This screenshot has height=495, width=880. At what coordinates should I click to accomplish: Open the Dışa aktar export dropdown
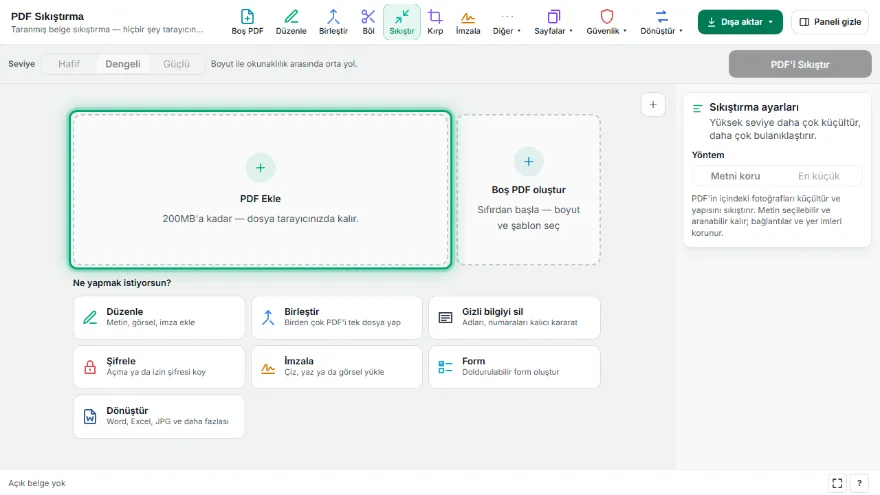click(740, 22)
